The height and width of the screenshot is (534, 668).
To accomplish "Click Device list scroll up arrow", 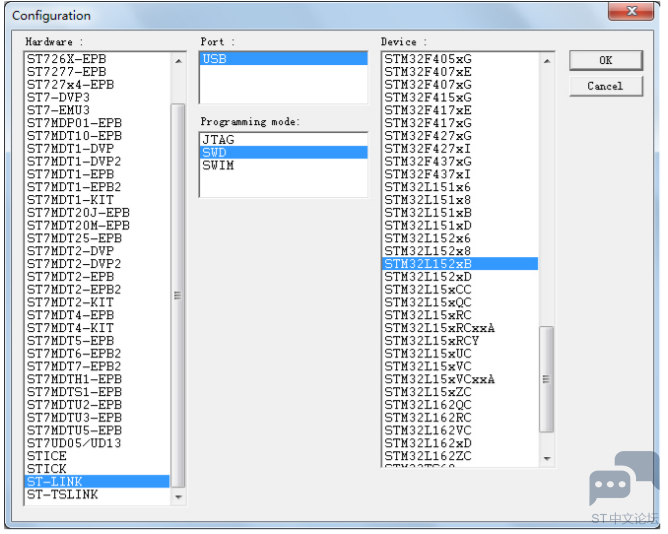I will (547, 61).
